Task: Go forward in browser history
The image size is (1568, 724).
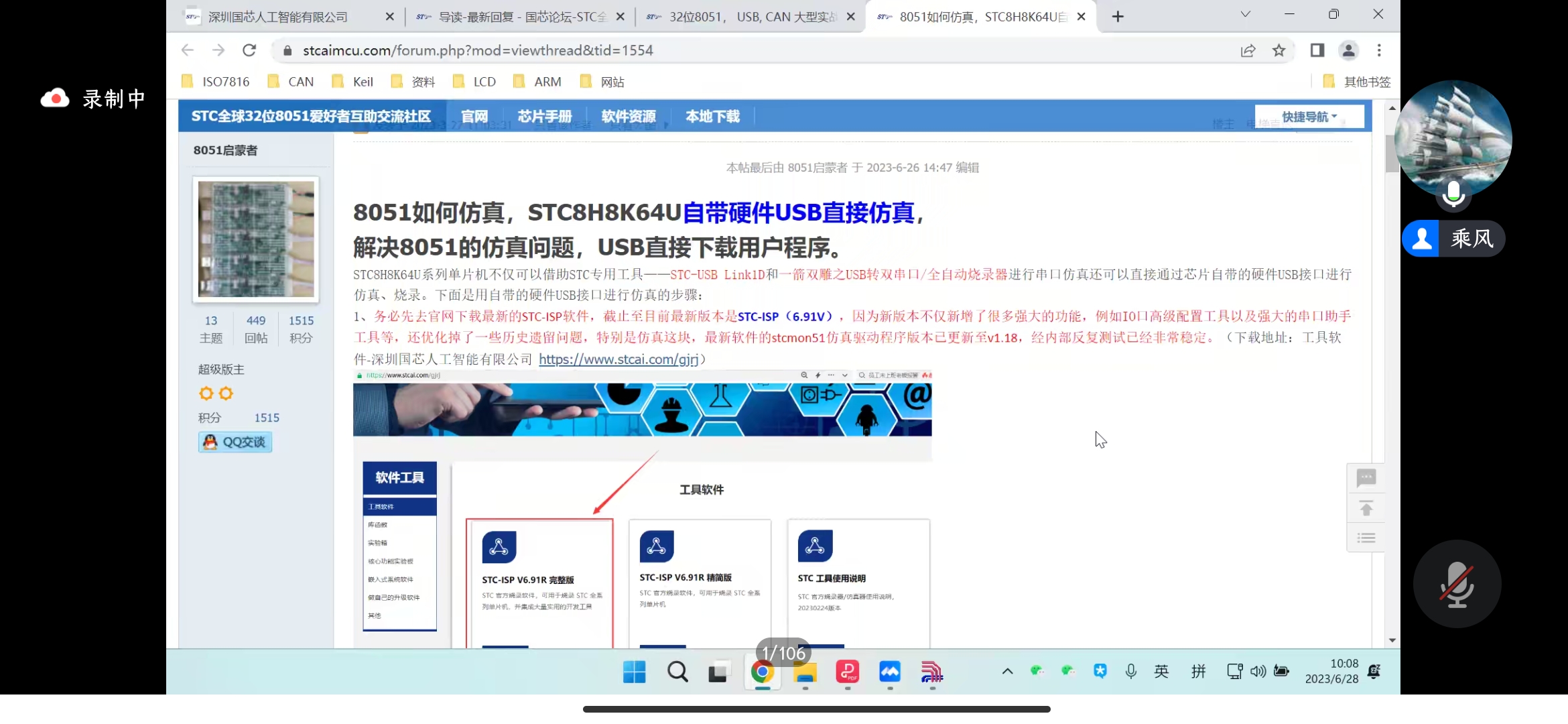Action: [x=218, y=50]
